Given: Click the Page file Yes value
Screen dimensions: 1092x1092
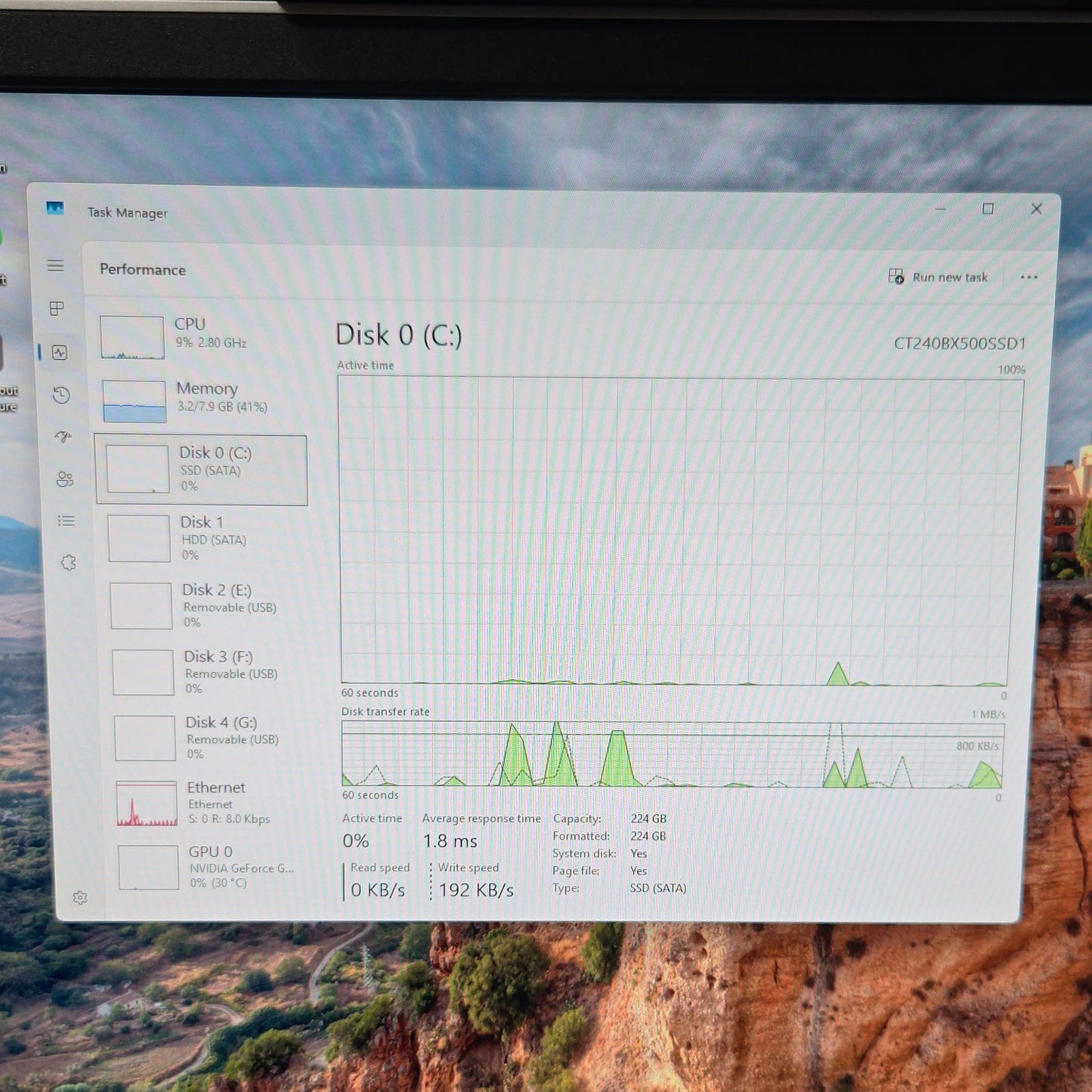Looking at the screenshot, I should (639, 871).
